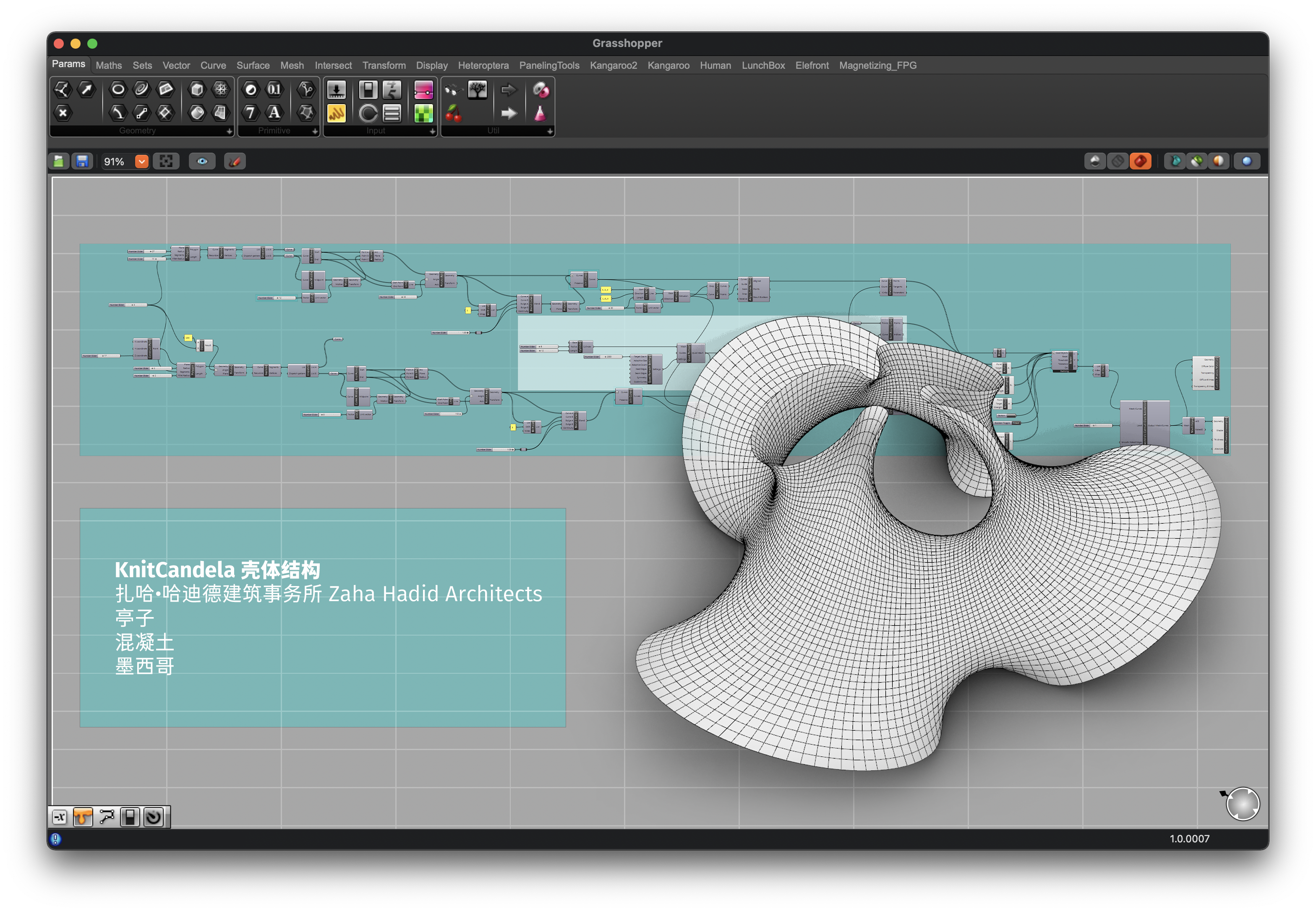Select the Number Slider input component
Screen dimensions: 1316x912
click(336, 90)
